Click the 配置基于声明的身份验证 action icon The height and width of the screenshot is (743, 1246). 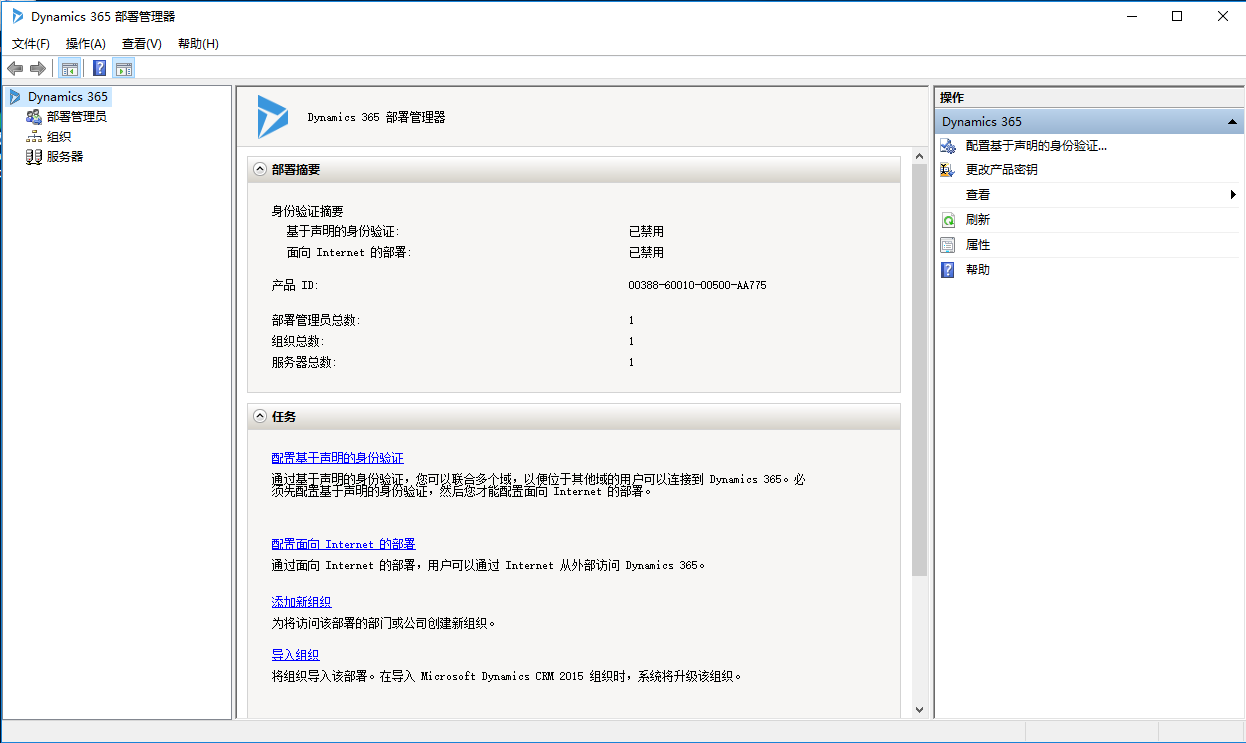[948, 146]
